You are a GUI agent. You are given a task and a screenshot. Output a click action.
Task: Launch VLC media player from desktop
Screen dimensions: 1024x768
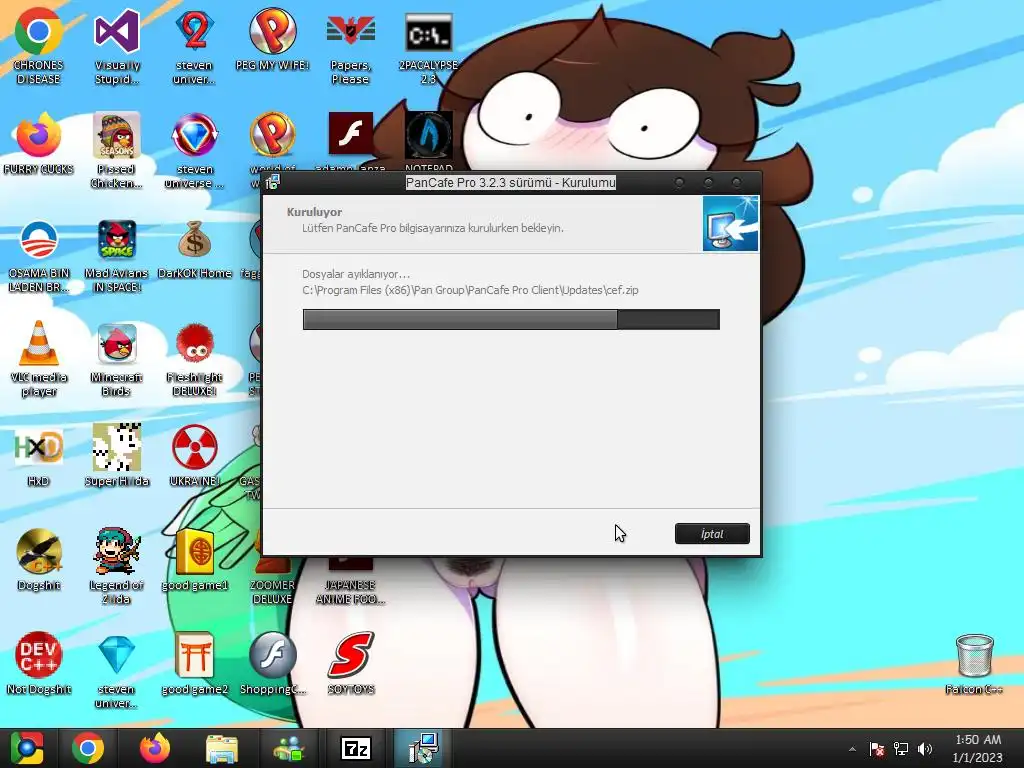[x=39, y=343]
